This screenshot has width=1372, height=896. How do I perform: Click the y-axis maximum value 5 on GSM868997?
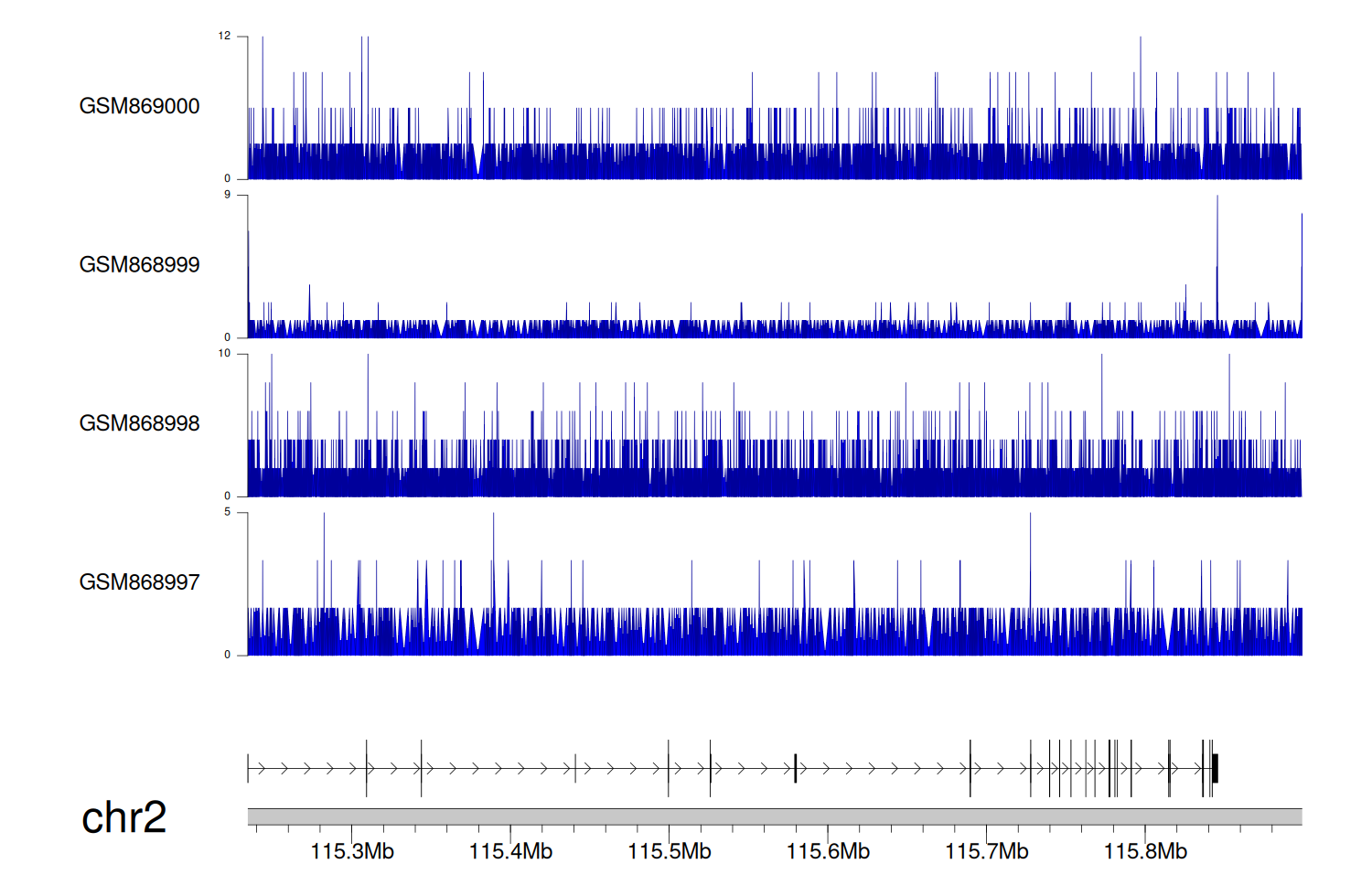coord(227,512)
